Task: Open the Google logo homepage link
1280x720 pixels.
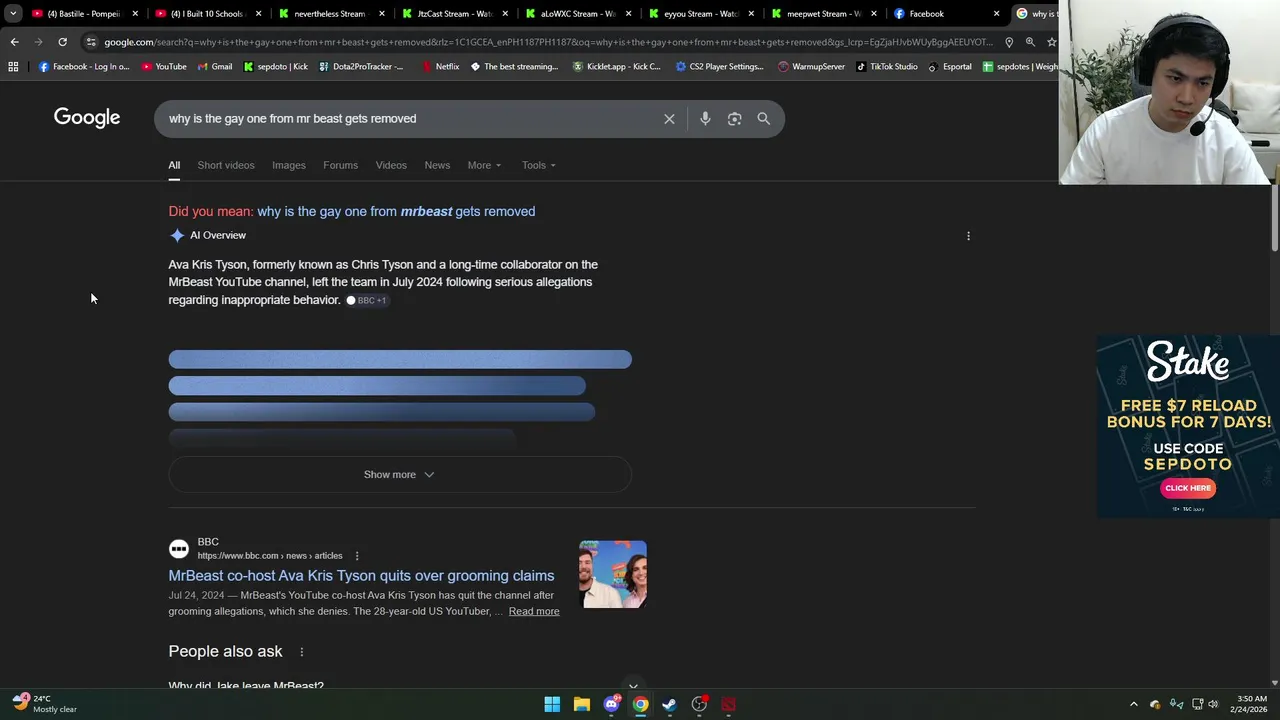Action: pos(87,118)
